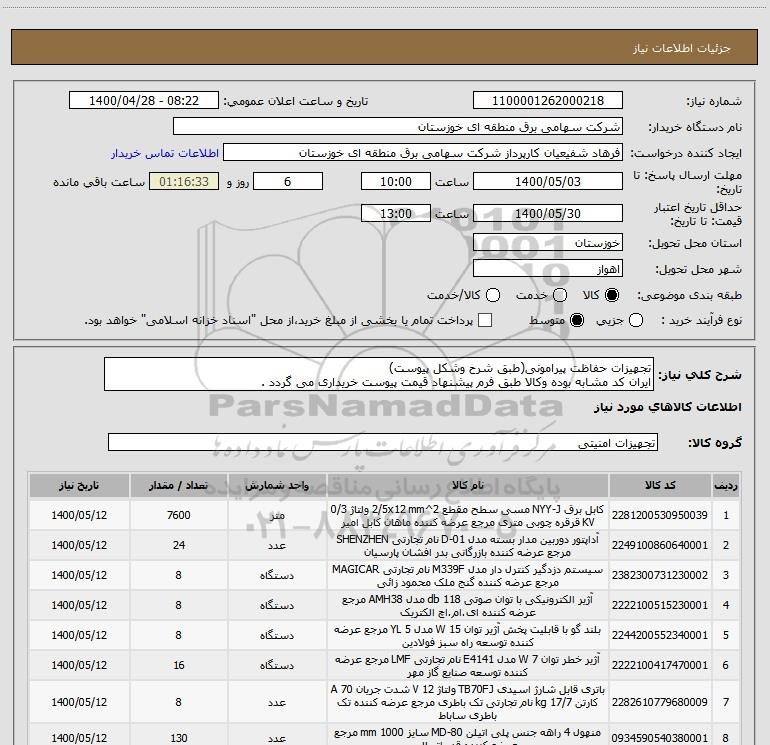The height and width of the screenshot is (745, 770).
Task: Click the price validity date 1400/05/30 field
Action: [548, 214]
